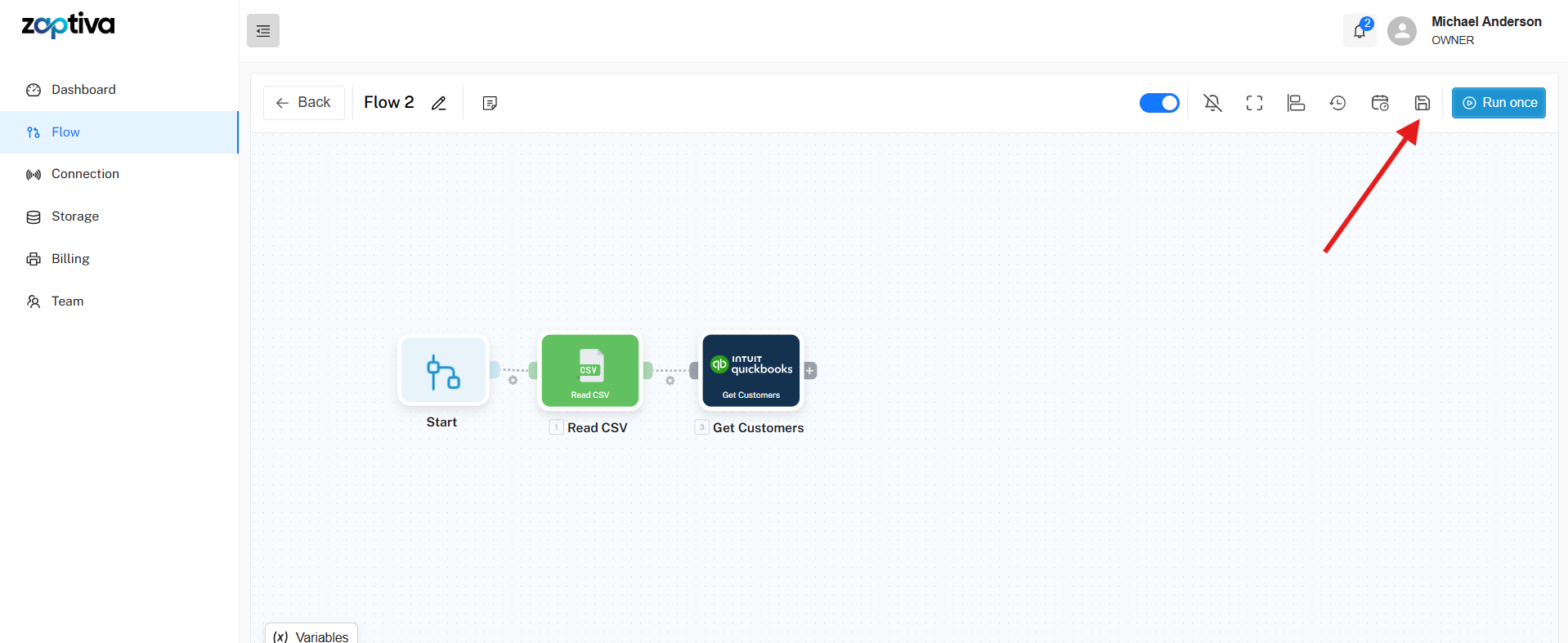The height and width of the screenshot is (643, 1568).
Task: Edit the Flow 2 name pencil icon
Action: tap(439, 103)
